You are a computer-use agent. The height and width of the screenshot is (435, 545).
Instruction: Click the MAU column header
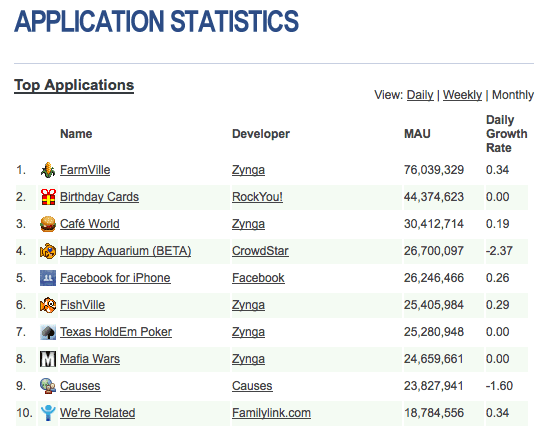coord(417,134)
